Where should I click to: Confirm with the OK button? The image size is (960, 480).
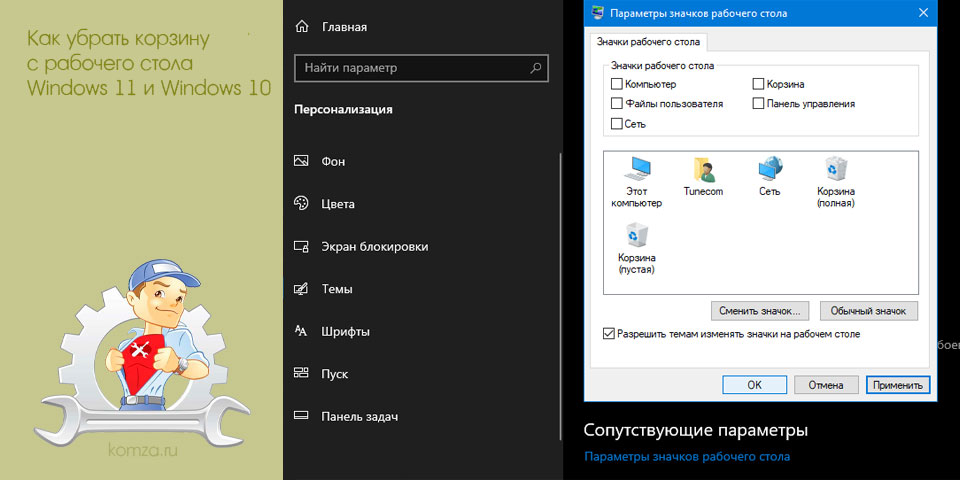pyautogui.click(x=754, y=385)
